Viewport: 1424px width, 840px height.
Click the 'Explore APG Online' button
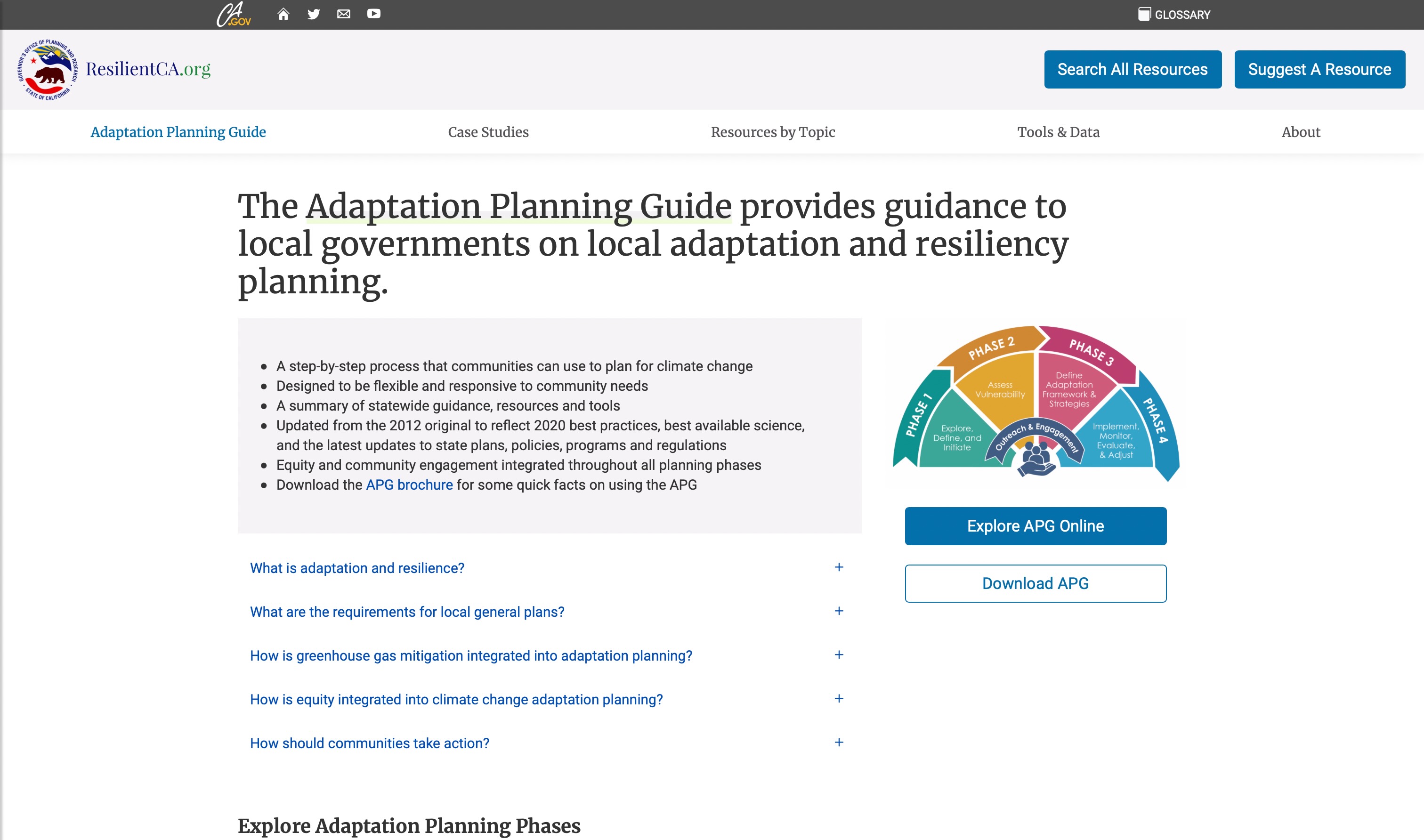[1035, 526]
